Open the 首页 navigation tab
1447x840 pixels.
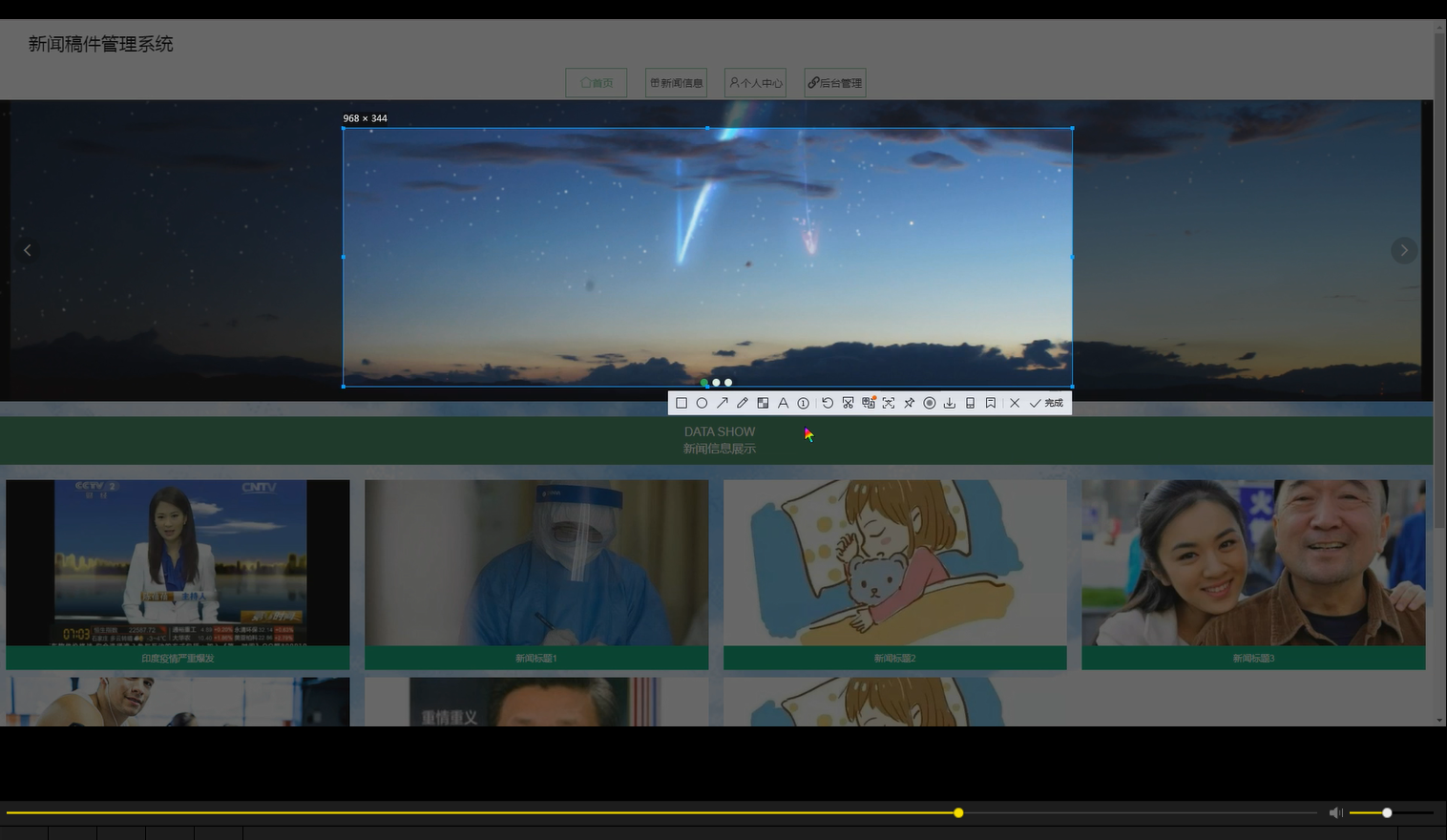tap(597, 83)
